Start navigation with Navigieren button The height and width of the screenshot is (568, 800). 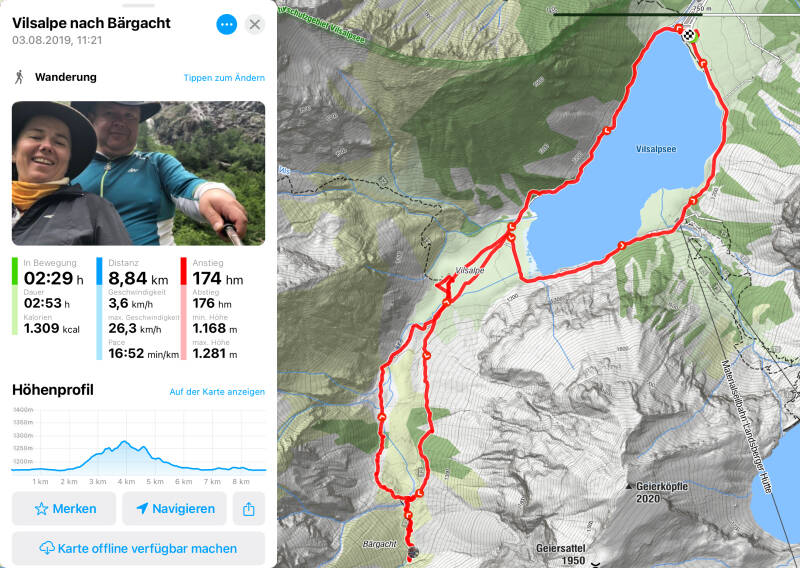pos(174,508)
